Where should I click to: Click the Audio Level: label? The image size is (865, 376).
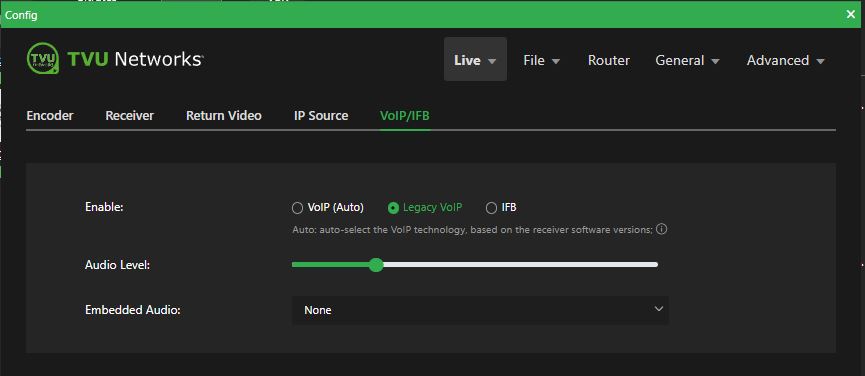point(118,265)
